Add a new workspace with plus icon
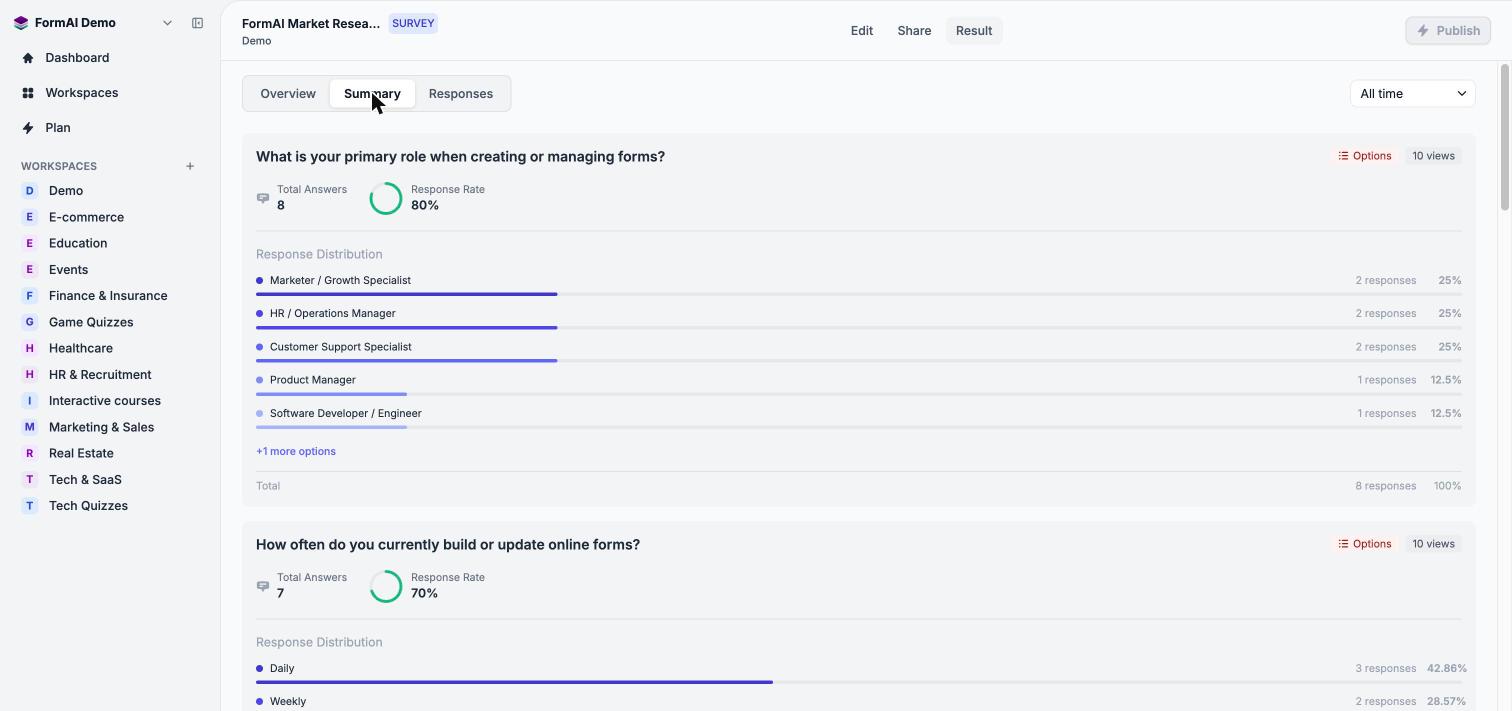1512x711 pixels. pos(190,166)
